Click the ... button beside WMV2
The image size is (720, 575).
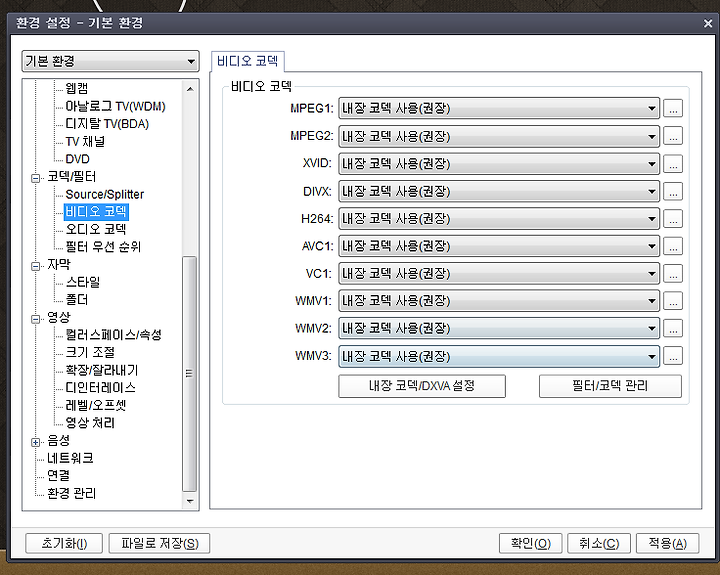pyautogui.click(x=673, y=328)
